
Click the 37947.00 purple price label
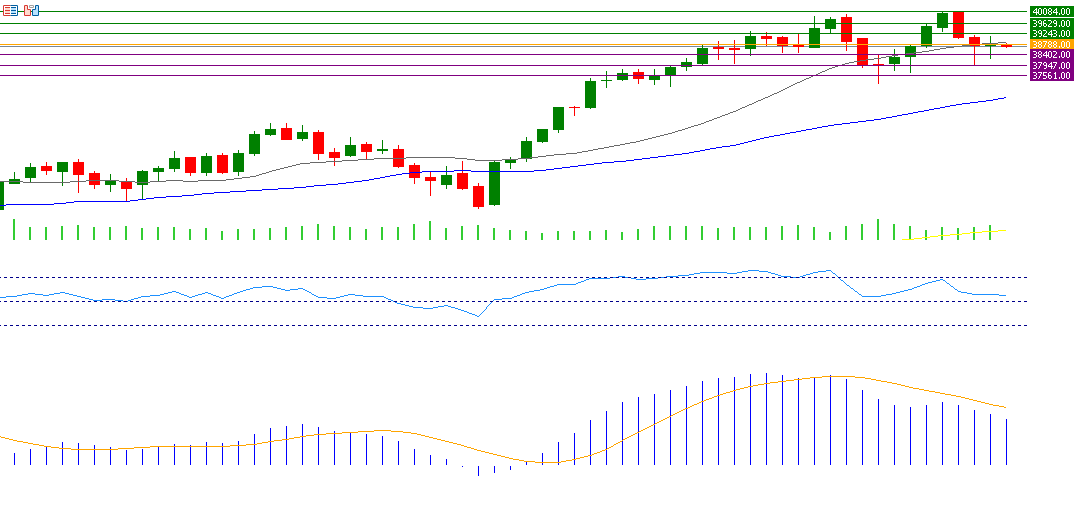pyautogui.click(x=1051, y=65)
